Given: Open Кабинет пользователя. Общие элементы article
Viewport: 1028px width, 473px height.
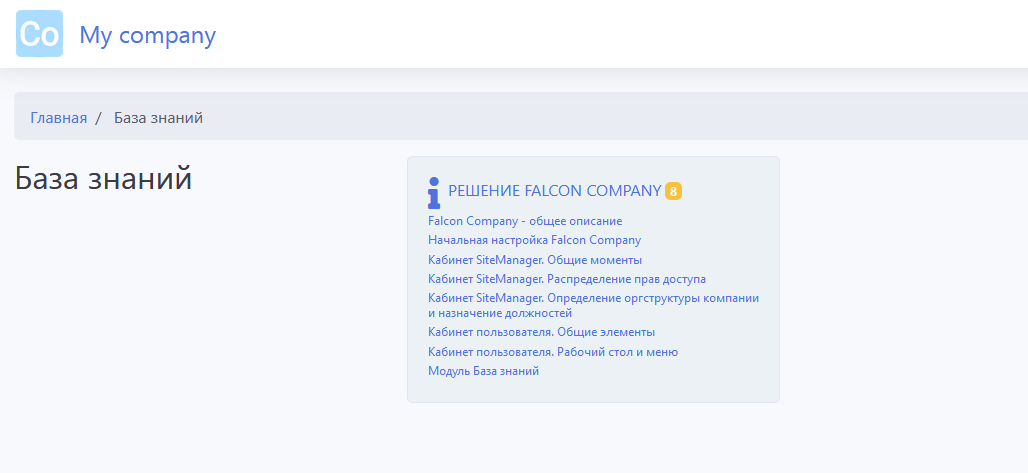Looking at the screenshot, I should tap(541, 332).
